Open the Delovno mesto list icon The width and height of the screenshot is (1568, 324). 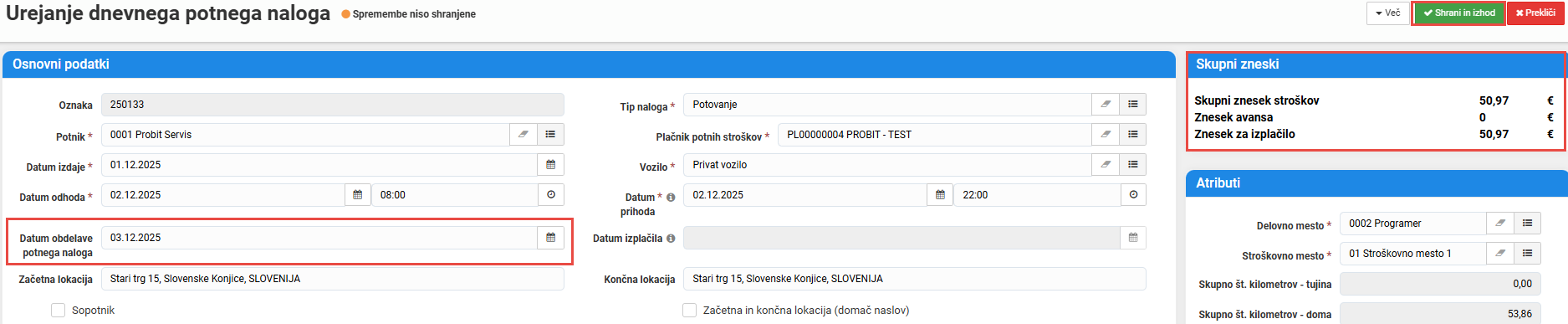pyautogui.click(x=1527, y=223)
